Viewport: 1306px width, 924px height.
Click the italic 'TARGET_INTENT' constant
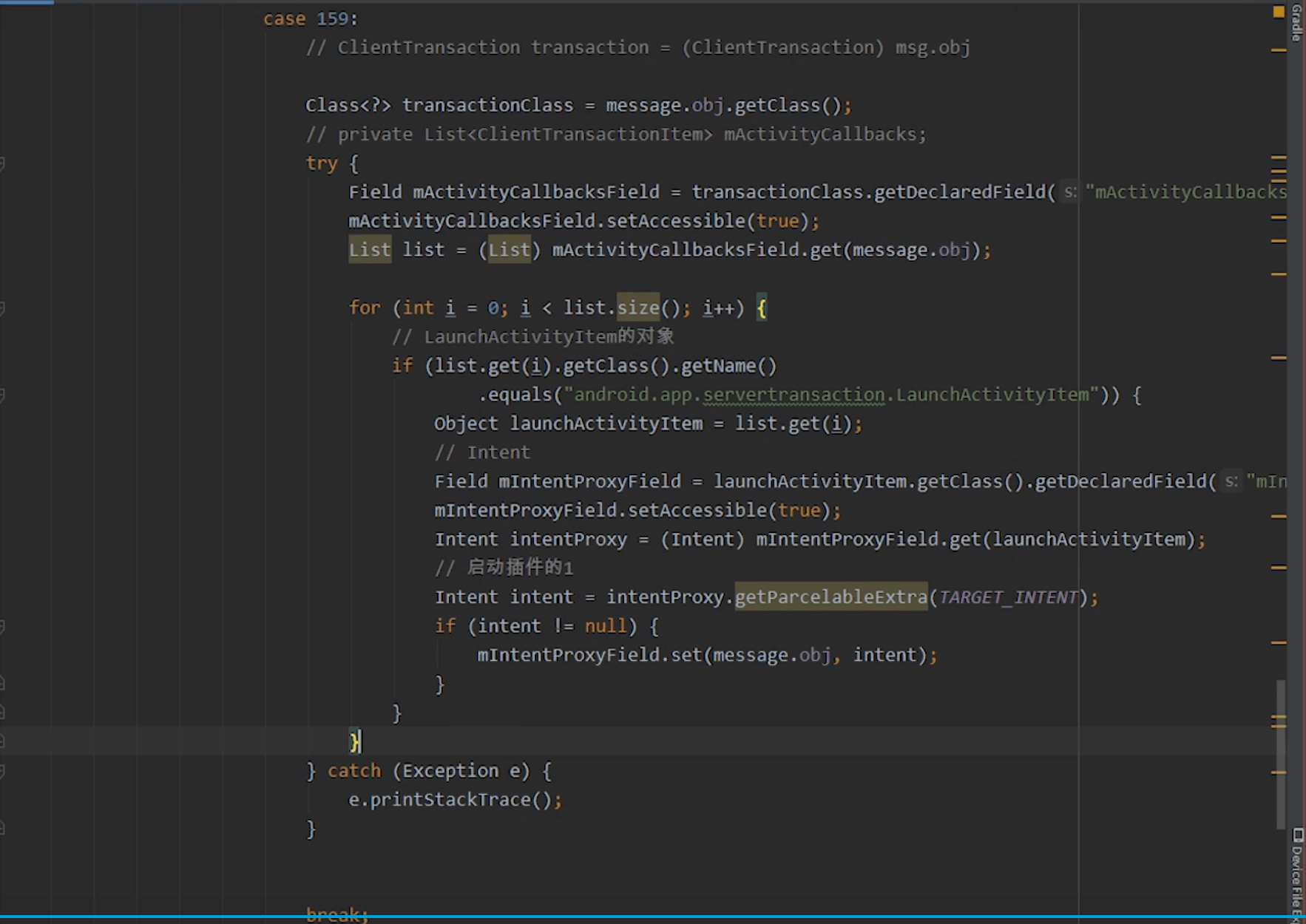click(x=1009, y=597)
